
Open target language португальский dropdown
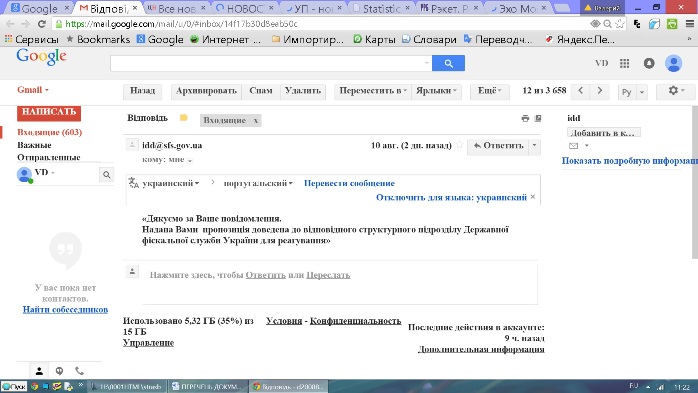pyautogui.click(x=258, y=183)
